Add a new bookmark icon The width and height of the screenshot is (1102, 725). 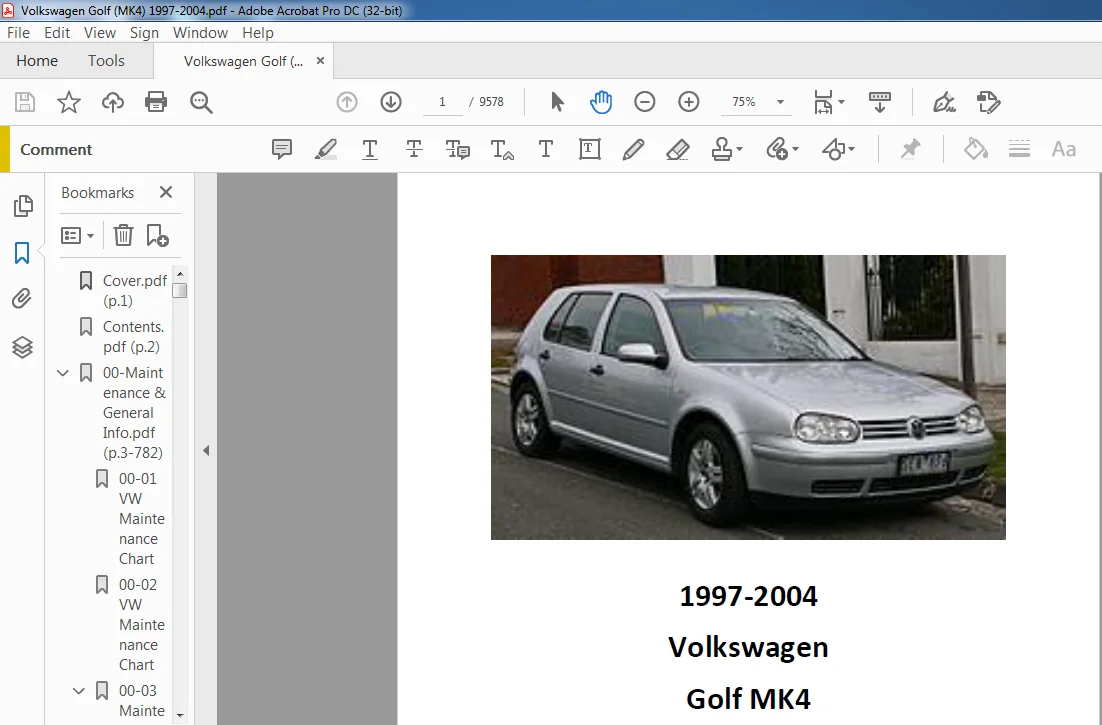157,235
